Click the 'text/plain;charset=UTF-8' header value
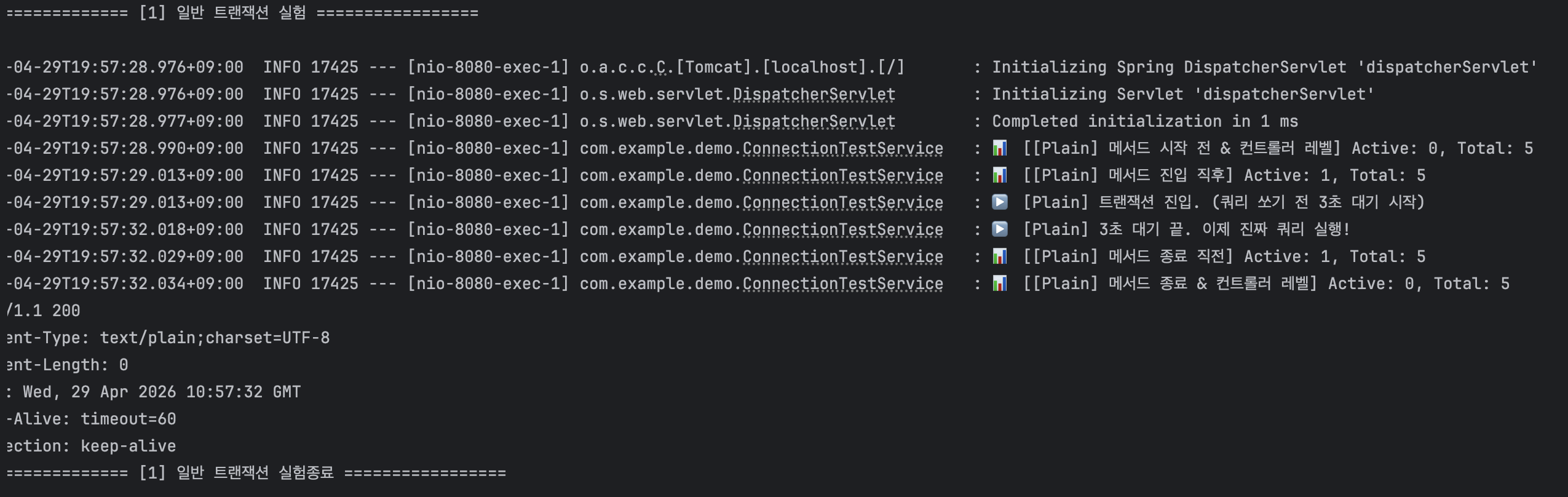 click(215, 338)
